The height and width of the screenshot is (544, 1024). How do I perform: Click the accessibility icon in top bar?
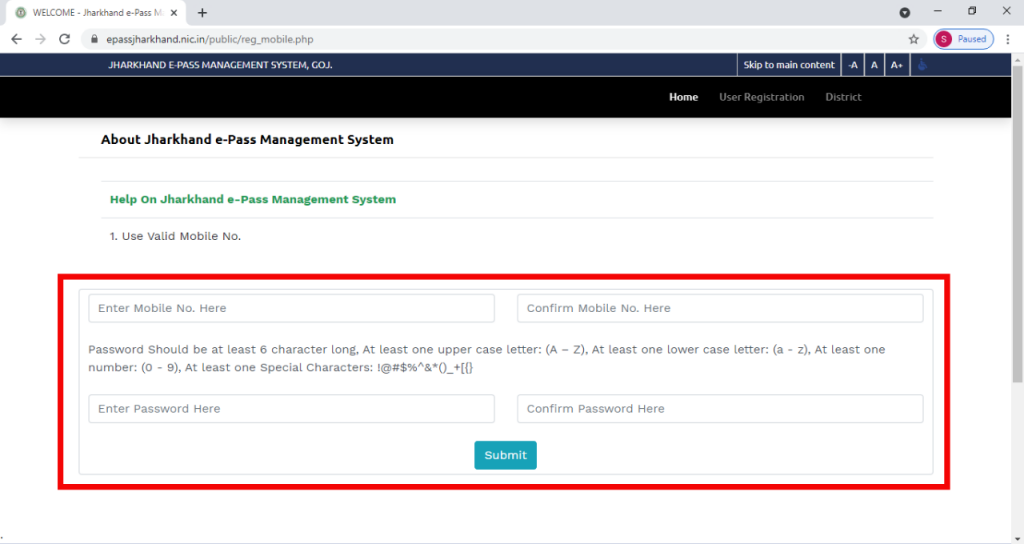point(922,65)
